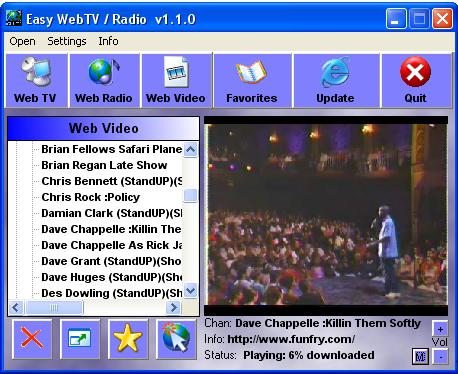
Task: Open the Info menu
Action: point(108,41)
